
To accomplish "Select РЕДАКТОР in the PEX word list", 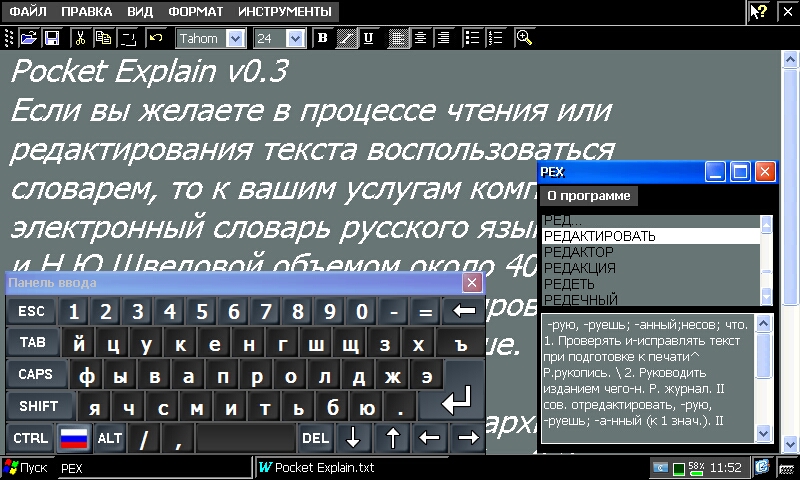I will pyautogui.click(x=651, y=252).
